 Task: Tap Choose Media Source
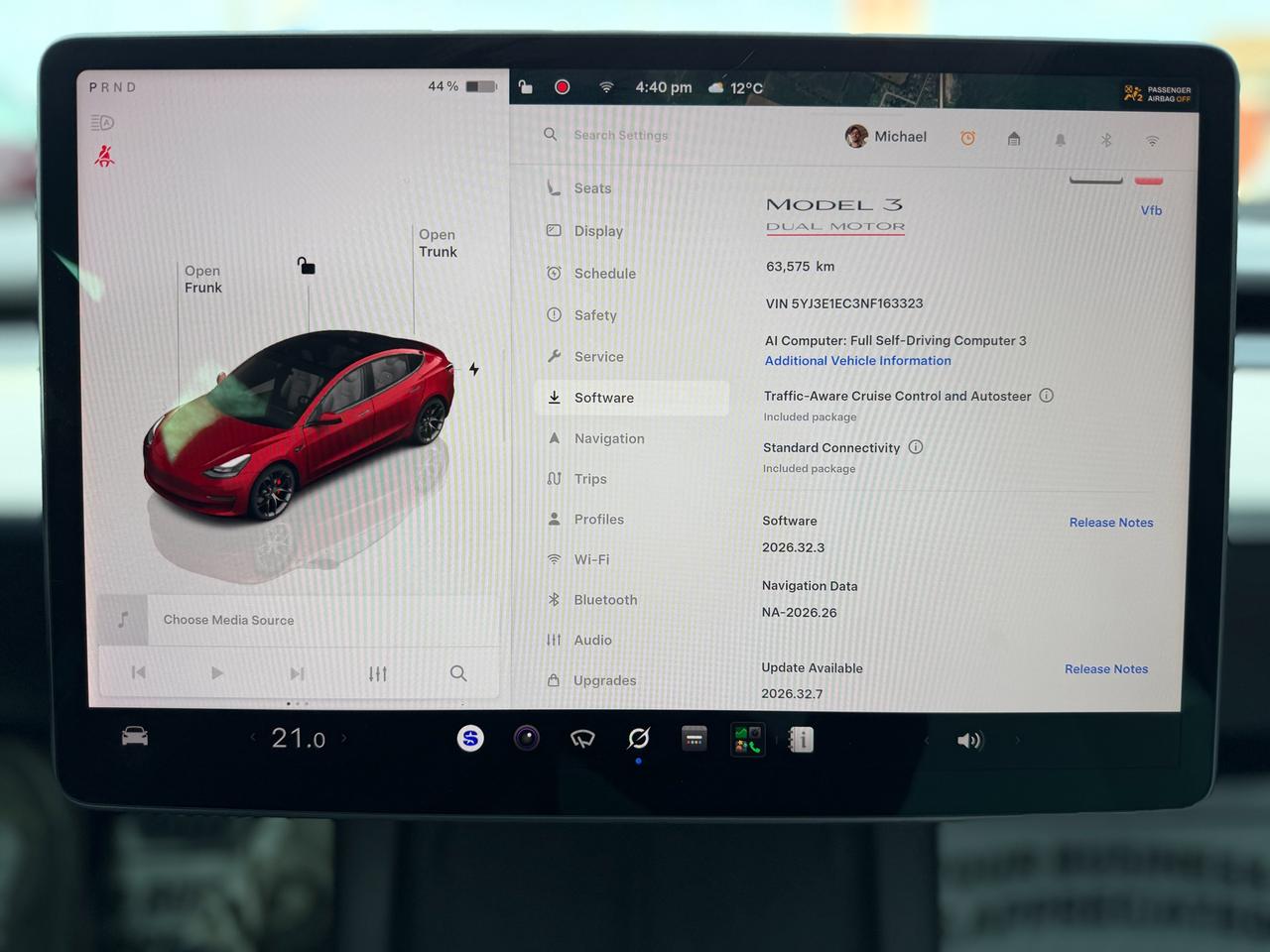[x=229, y=620]
